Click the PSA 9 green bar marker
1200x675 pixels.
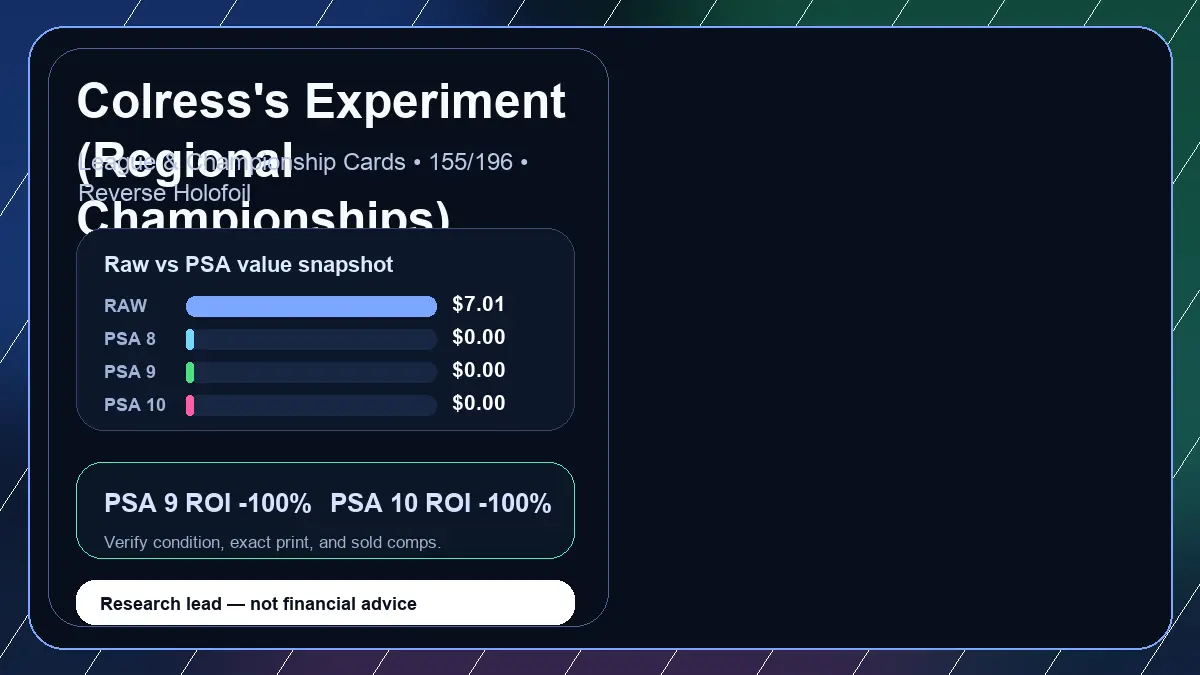[190, 372]
